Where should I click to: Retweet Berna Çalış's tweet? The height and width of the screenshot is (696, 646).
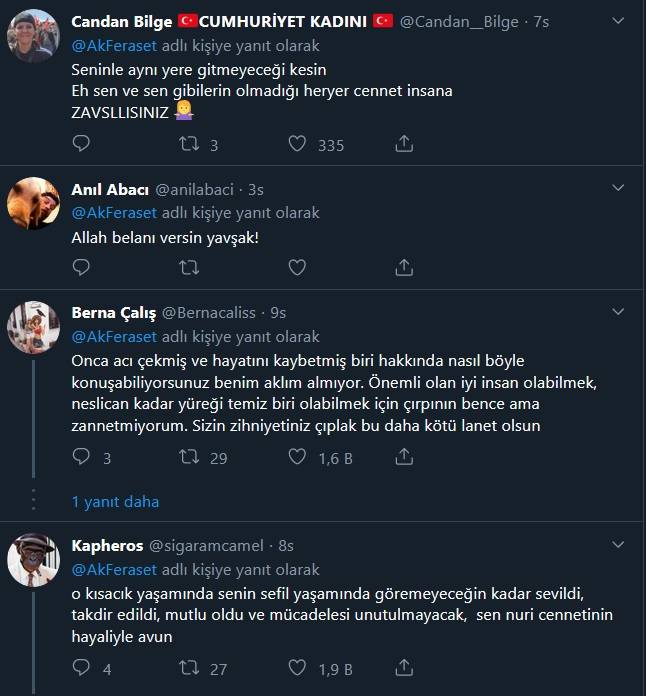tap(189, 457)
